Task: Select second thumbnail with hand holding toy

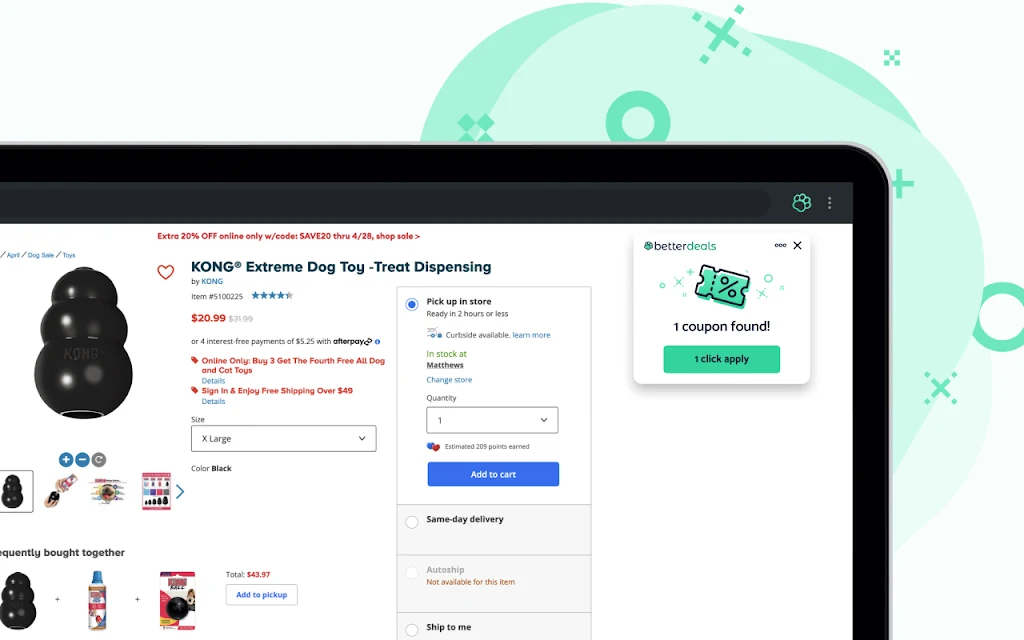Action: pos(61,491)
